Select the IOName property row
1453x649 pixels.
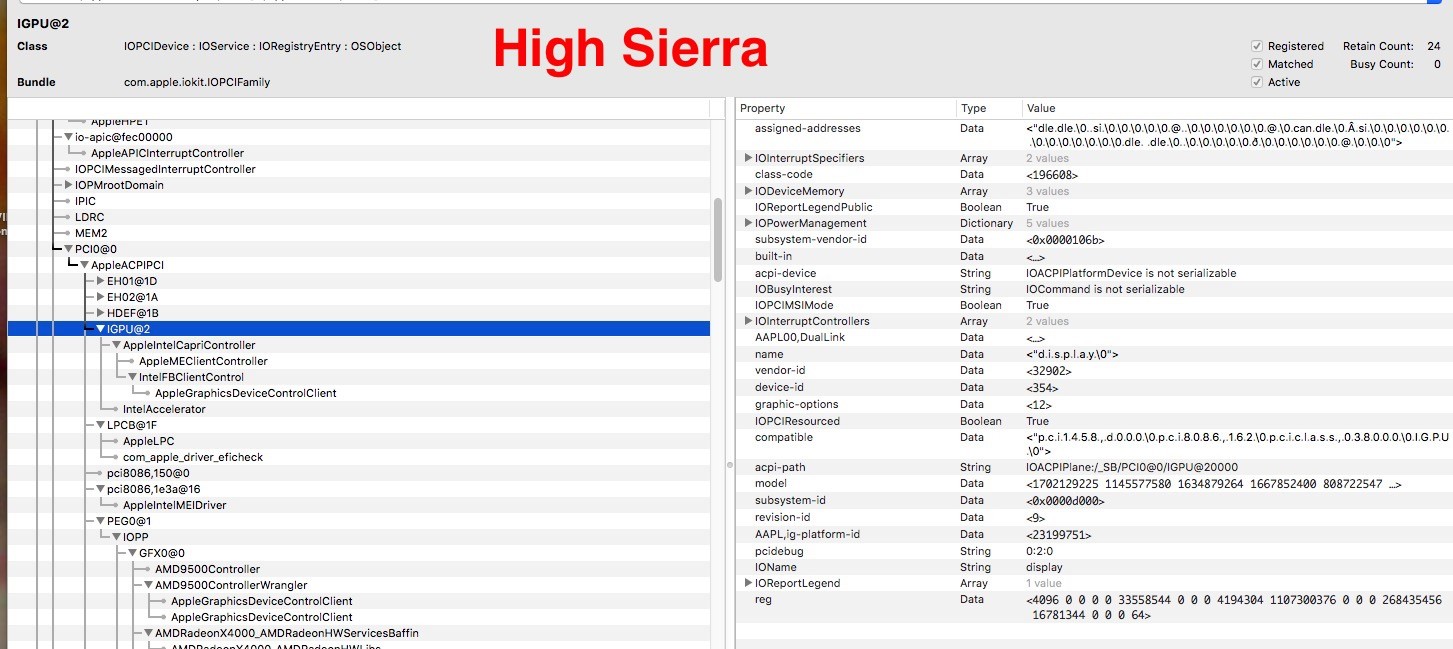coord(1094,567)
